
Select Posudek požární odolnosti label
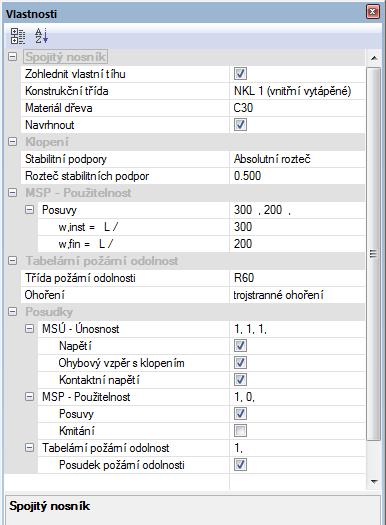click(x=122, y=465)
